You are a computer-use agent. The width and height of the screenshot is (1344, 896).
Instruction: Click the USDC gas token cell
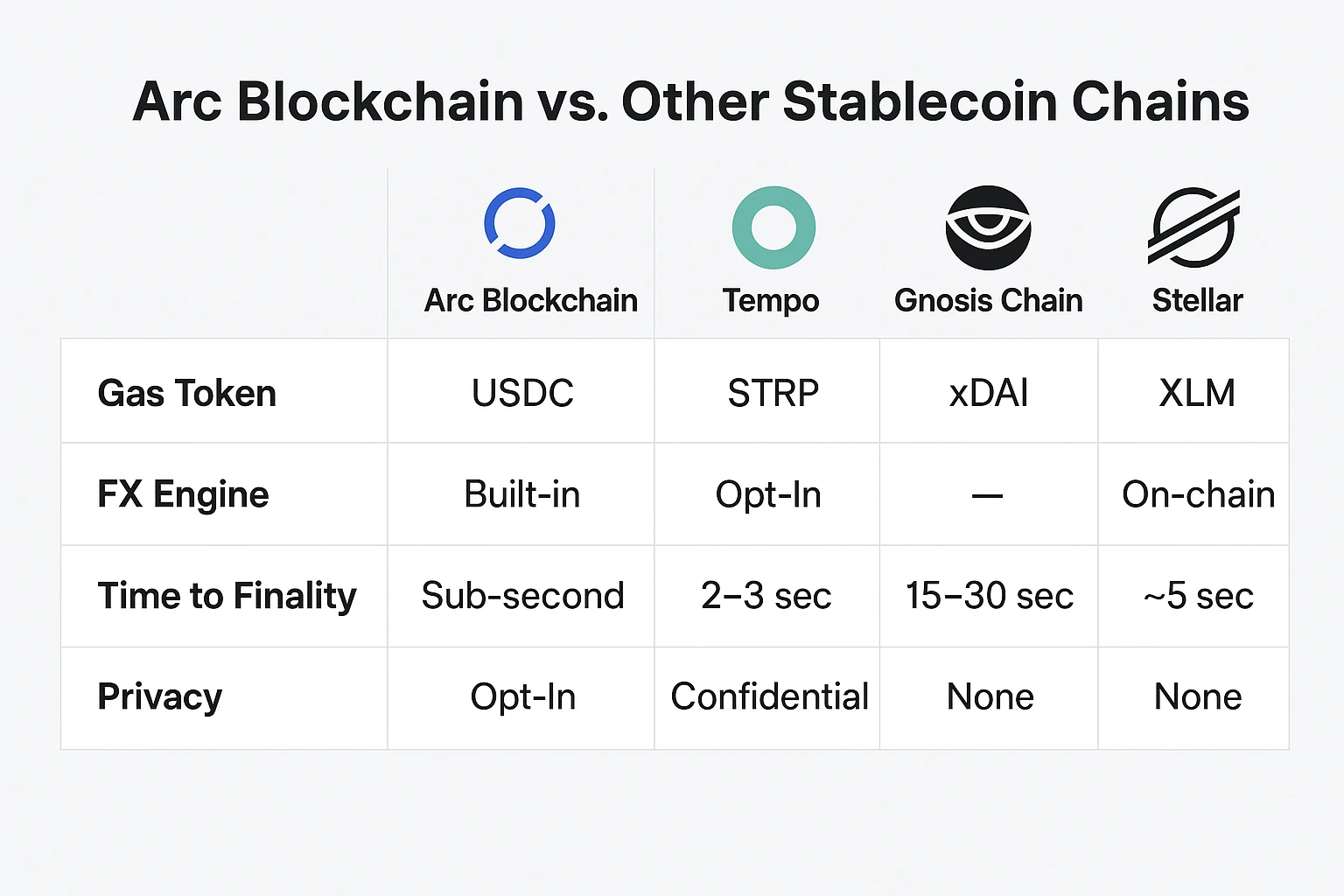522,393
